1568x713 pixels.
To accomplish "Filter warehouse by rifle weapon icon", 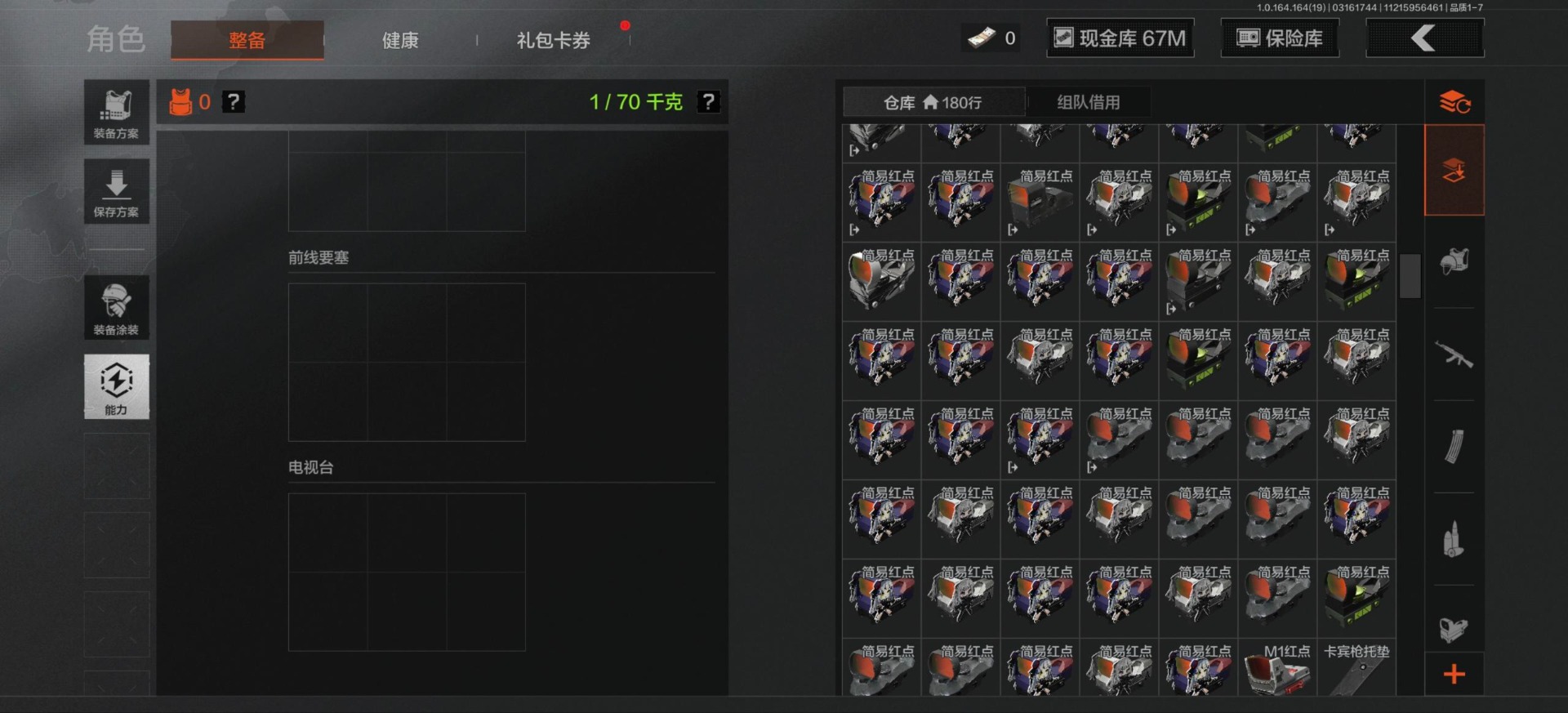I will tap(1454, 354).
